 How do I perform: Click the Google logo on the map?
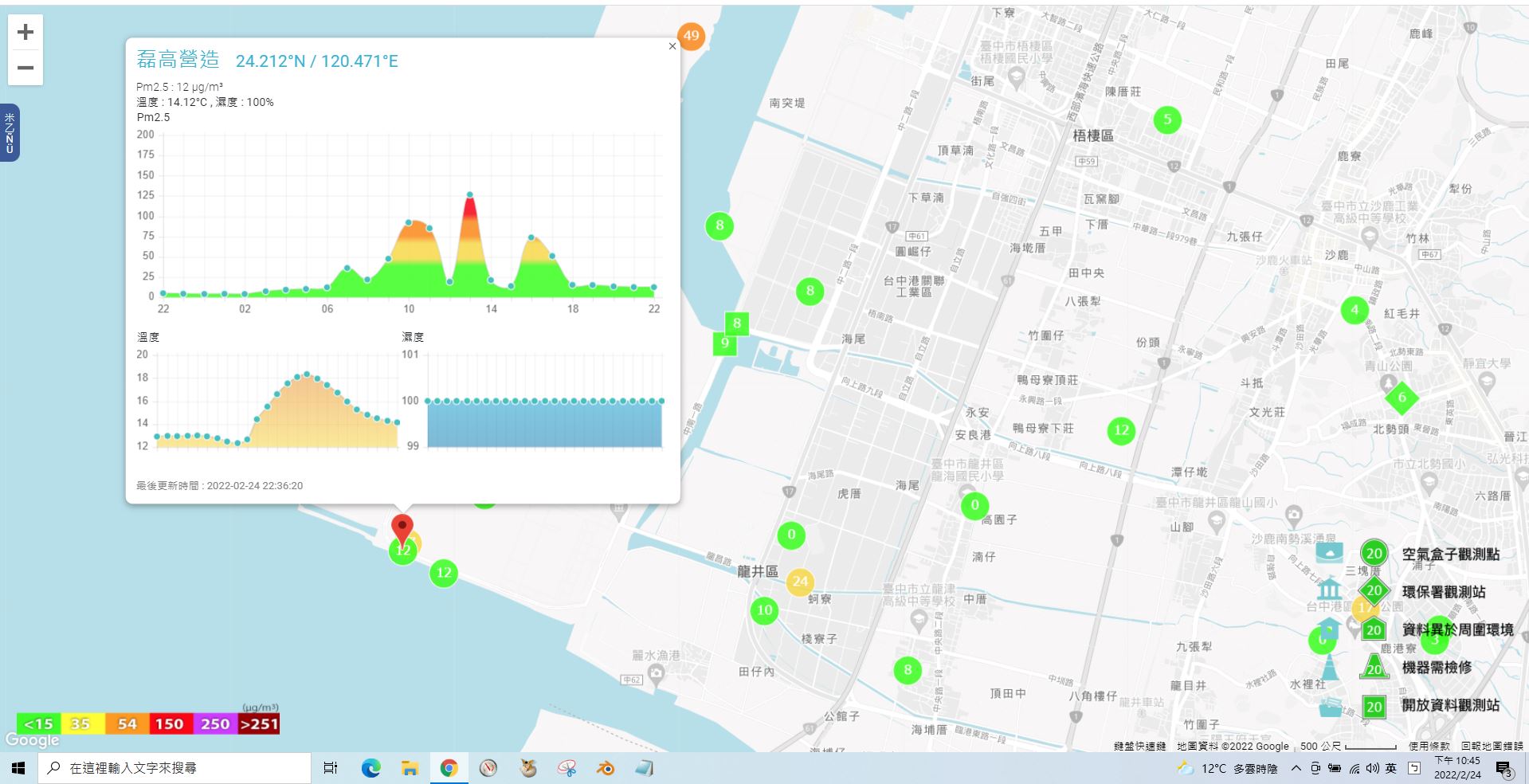pyautogui.click(x=32, y=740)
